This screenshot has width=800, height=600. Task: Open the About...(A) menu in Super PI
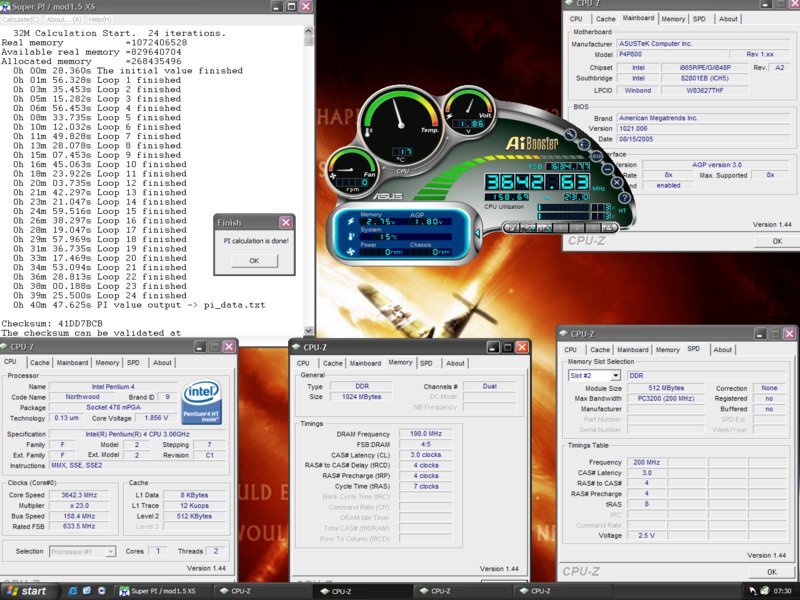tap(64, 19)
